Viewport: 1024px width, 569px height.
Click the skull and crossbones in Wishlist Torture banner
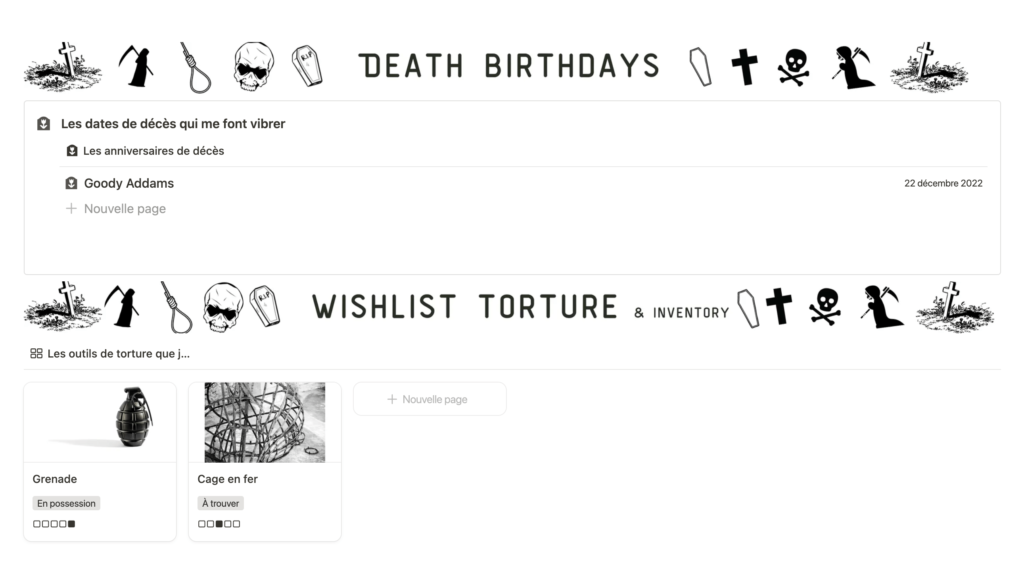click(x=825, y=306)
